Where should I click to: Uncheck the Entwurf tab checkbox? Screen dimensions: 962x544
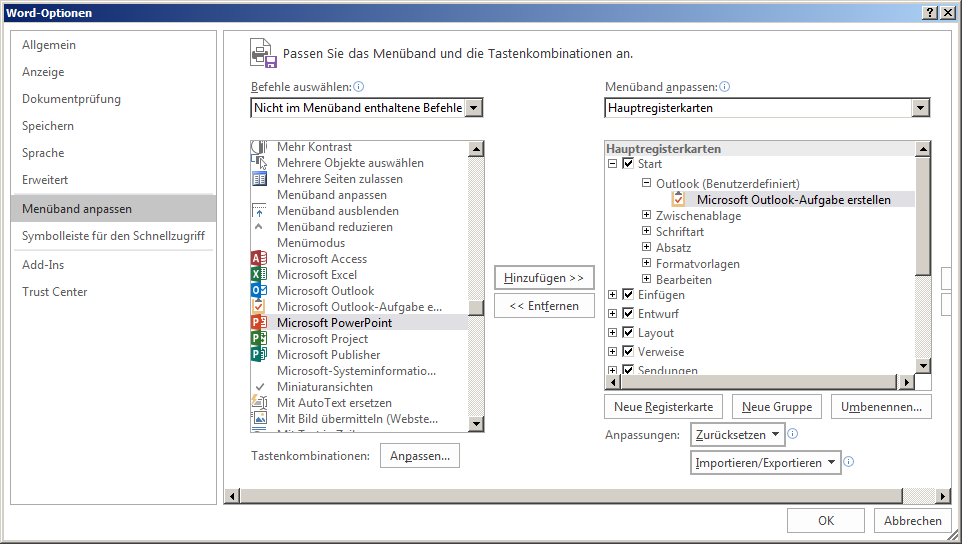pos(628,313)
